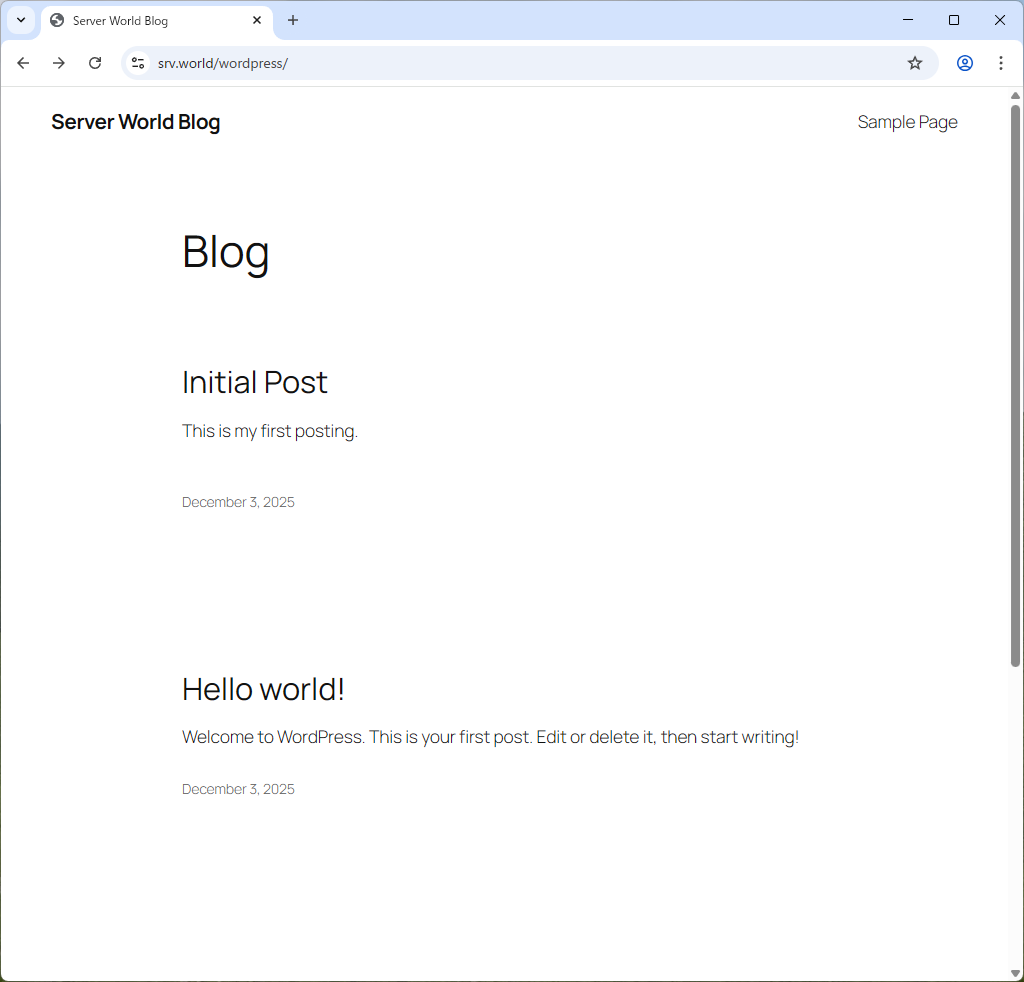The height and width of the screenshot is (982, 1024).
Task: Click the Server World Blog site title
Action: [x=135, y=122]
